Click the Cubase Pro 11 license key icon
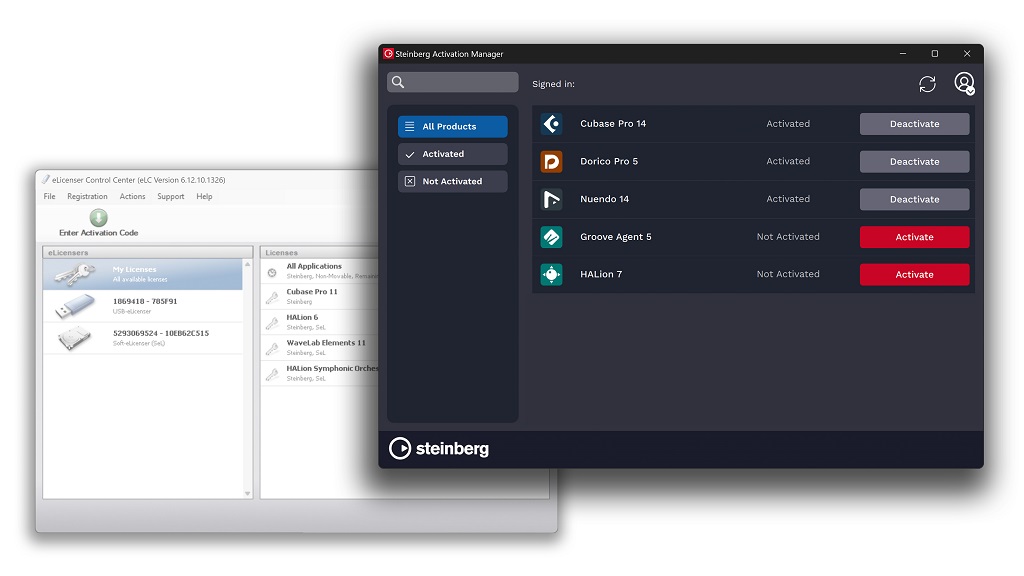 [x=272, y=298]
